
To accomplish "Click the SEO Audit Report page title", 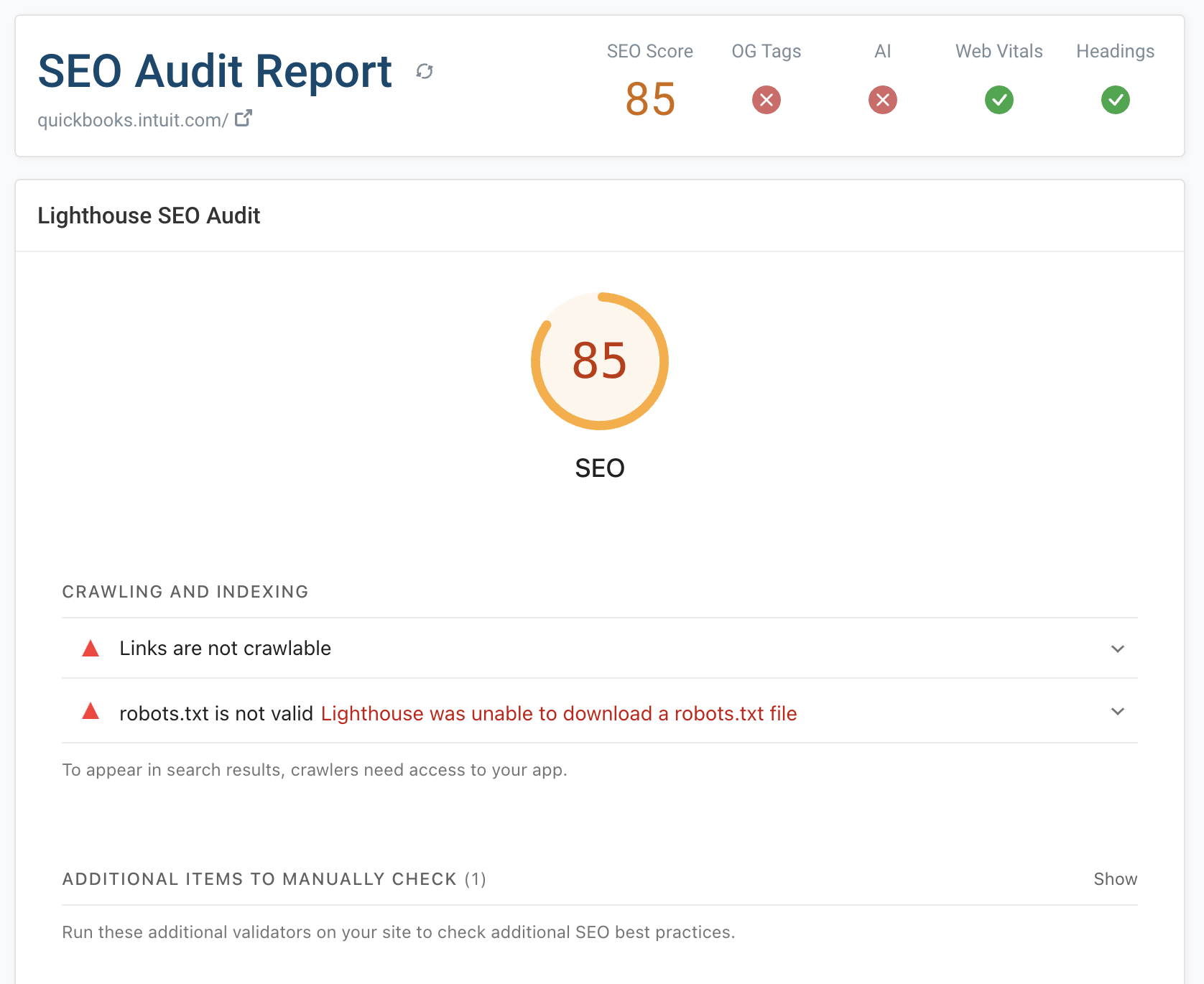I will (215, 71).
